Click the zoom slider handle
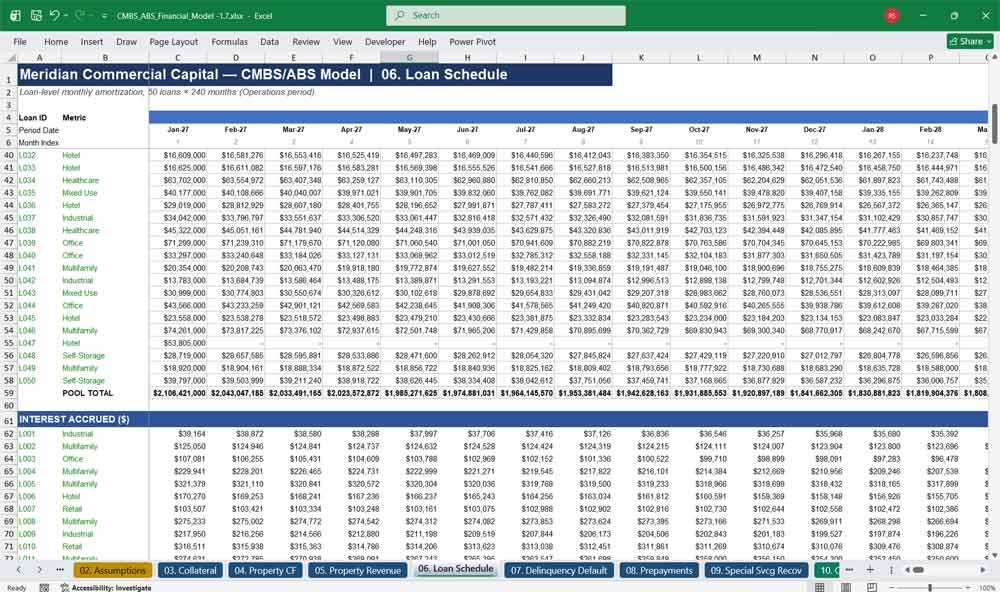 click(x=930, y=587)
